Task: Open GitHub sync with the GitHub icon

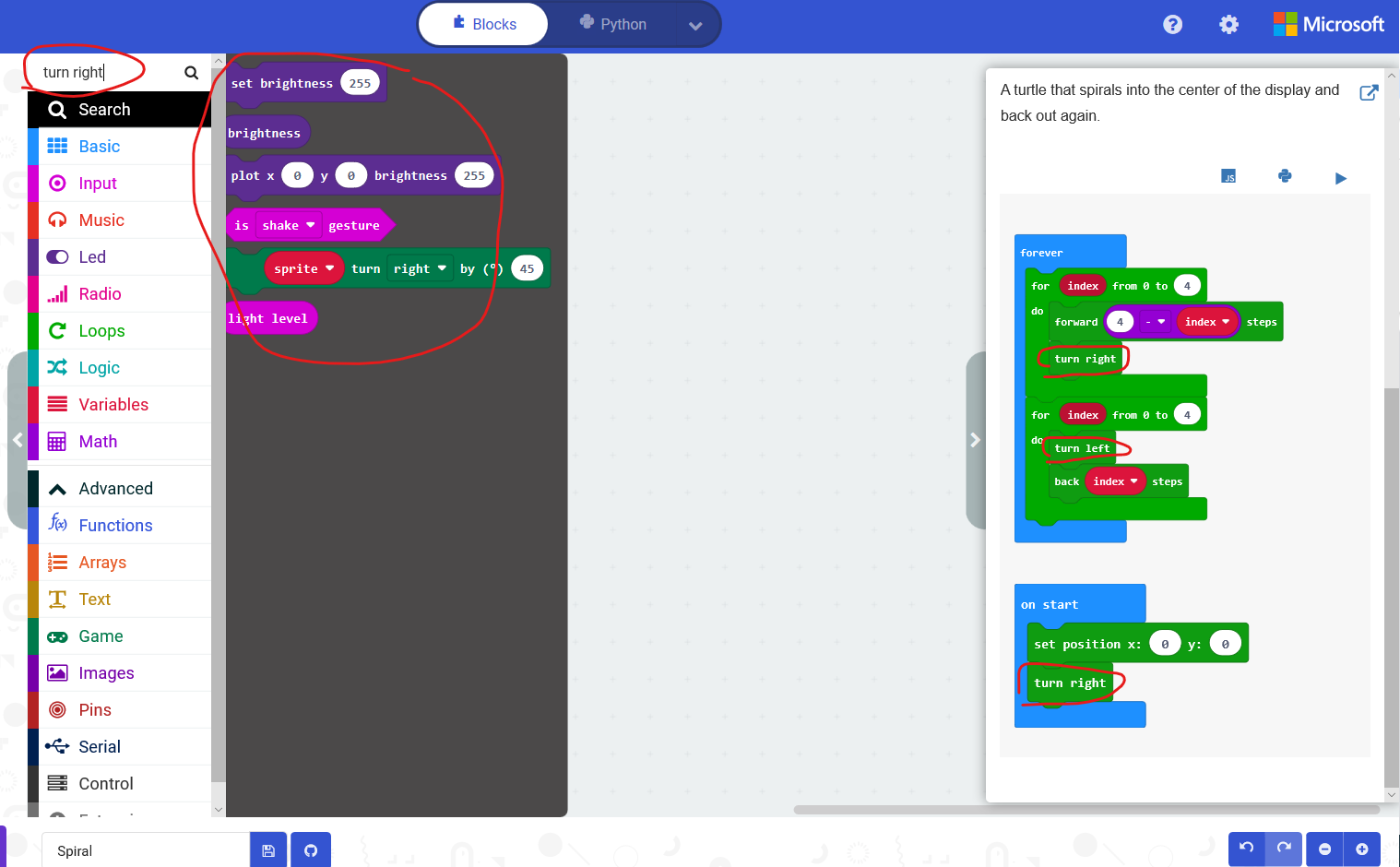Action: (x=310, y=849)
